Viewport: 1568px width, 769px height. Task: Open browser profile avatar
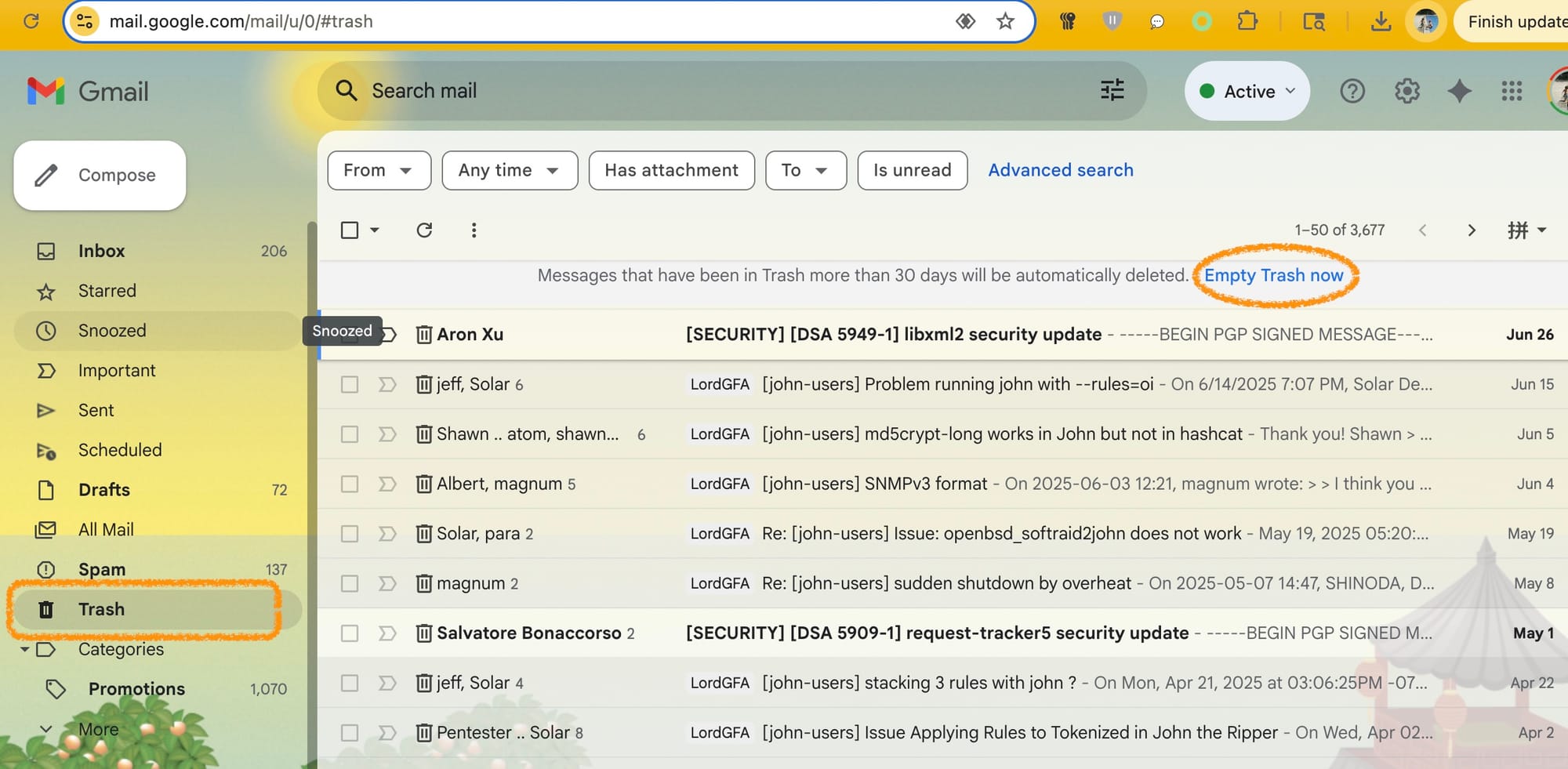coord(1426,21)
